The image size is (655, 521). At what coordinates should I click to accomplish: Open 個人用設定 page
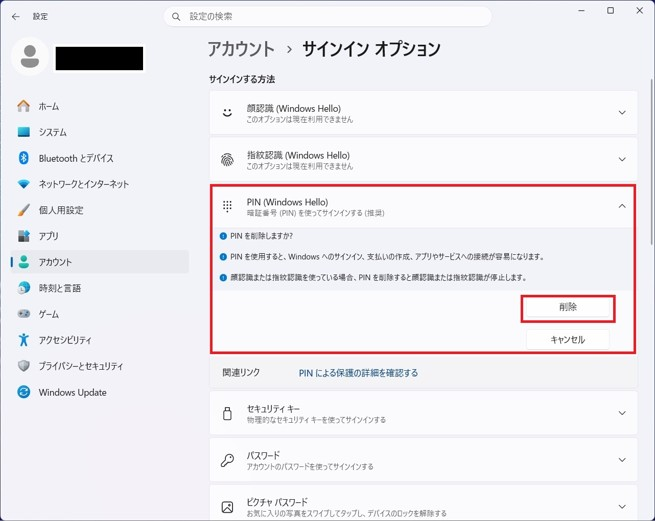coord(99,210)
